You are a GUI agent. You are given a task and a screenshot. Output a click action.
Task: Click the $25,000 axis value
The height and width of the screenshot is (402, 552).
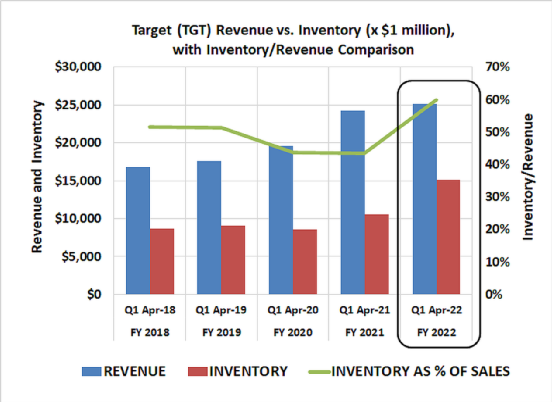(78, 105)
